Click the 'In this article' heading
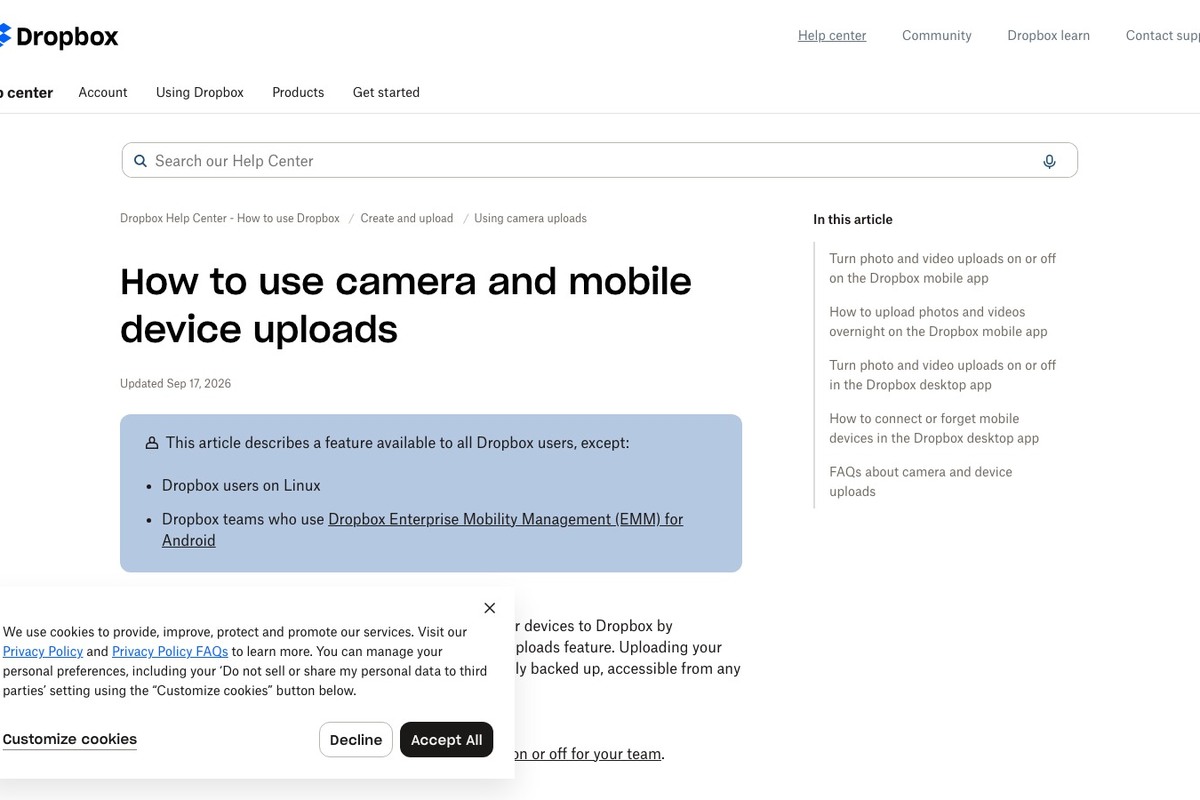 coord(853,219)
